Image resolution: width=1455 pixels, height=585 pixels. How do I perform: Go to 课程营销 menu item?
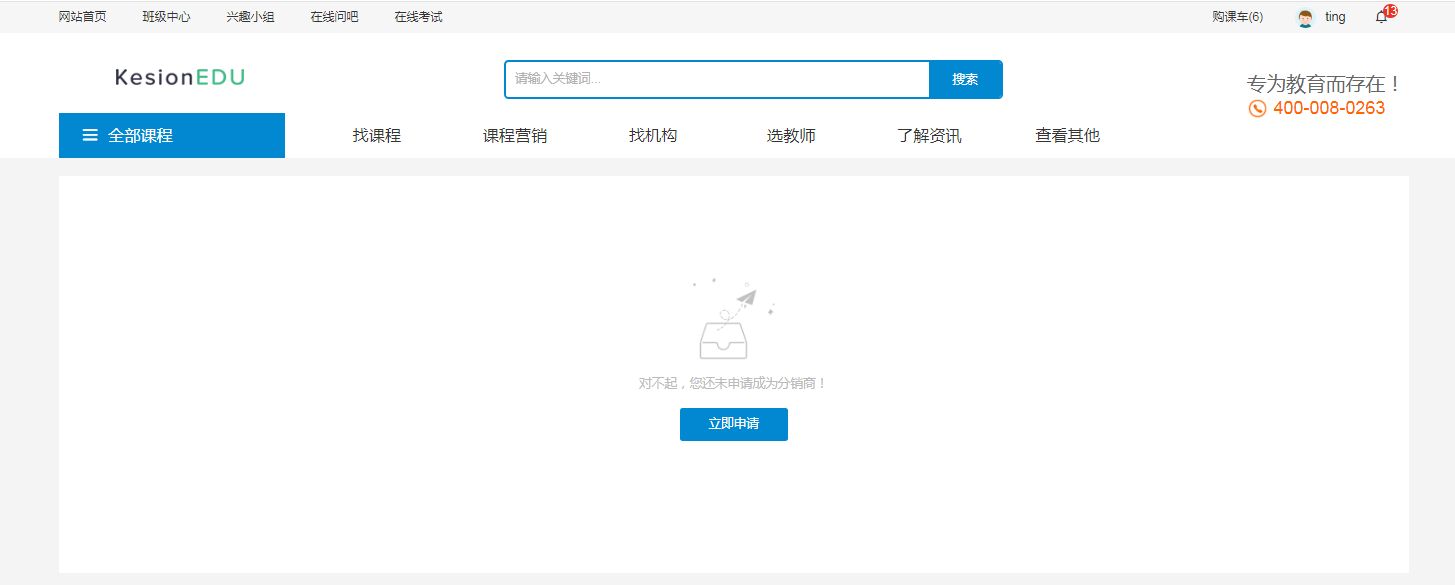pyautogui.click(x=515, y=136)
